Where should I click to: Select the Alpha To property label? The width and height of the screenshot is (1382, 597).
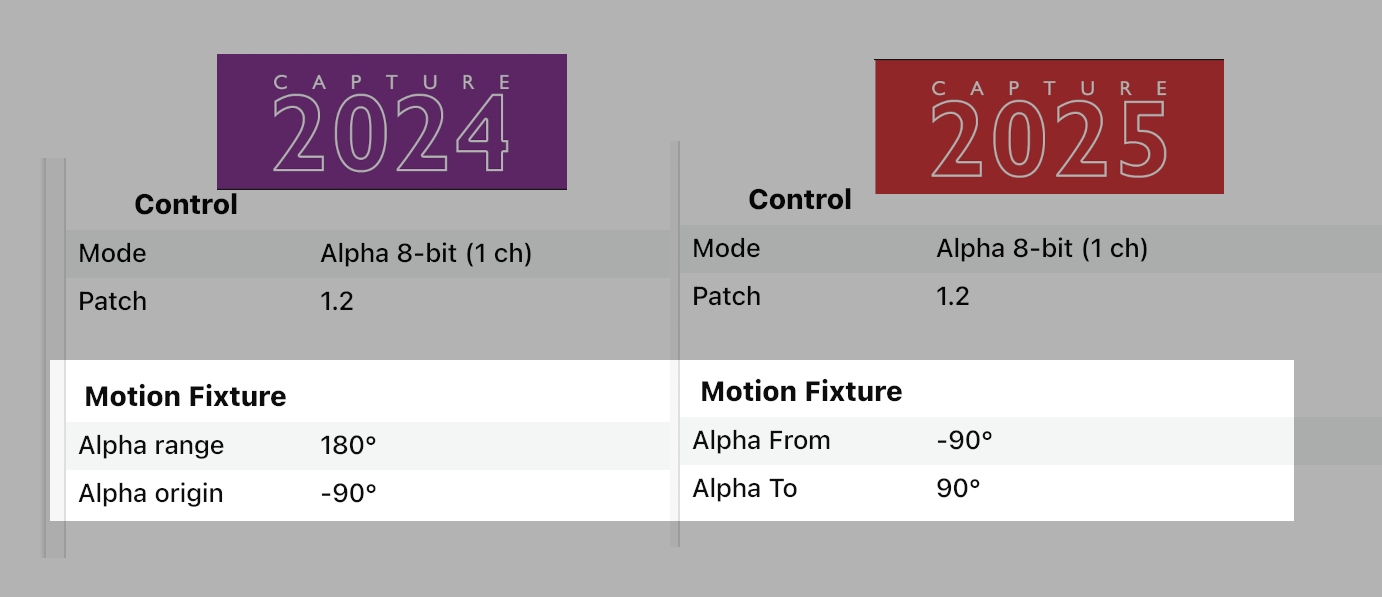[745, 489]
